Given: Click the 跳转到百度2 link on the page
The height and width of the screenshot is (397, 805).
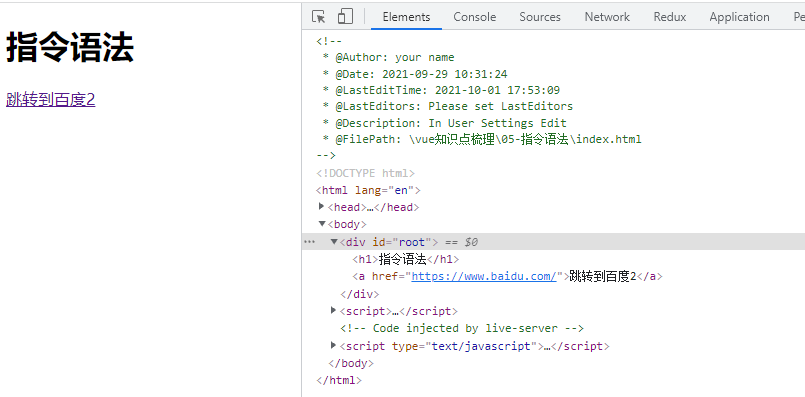Looking at the screenshot, I should click(x=50, y=100).
